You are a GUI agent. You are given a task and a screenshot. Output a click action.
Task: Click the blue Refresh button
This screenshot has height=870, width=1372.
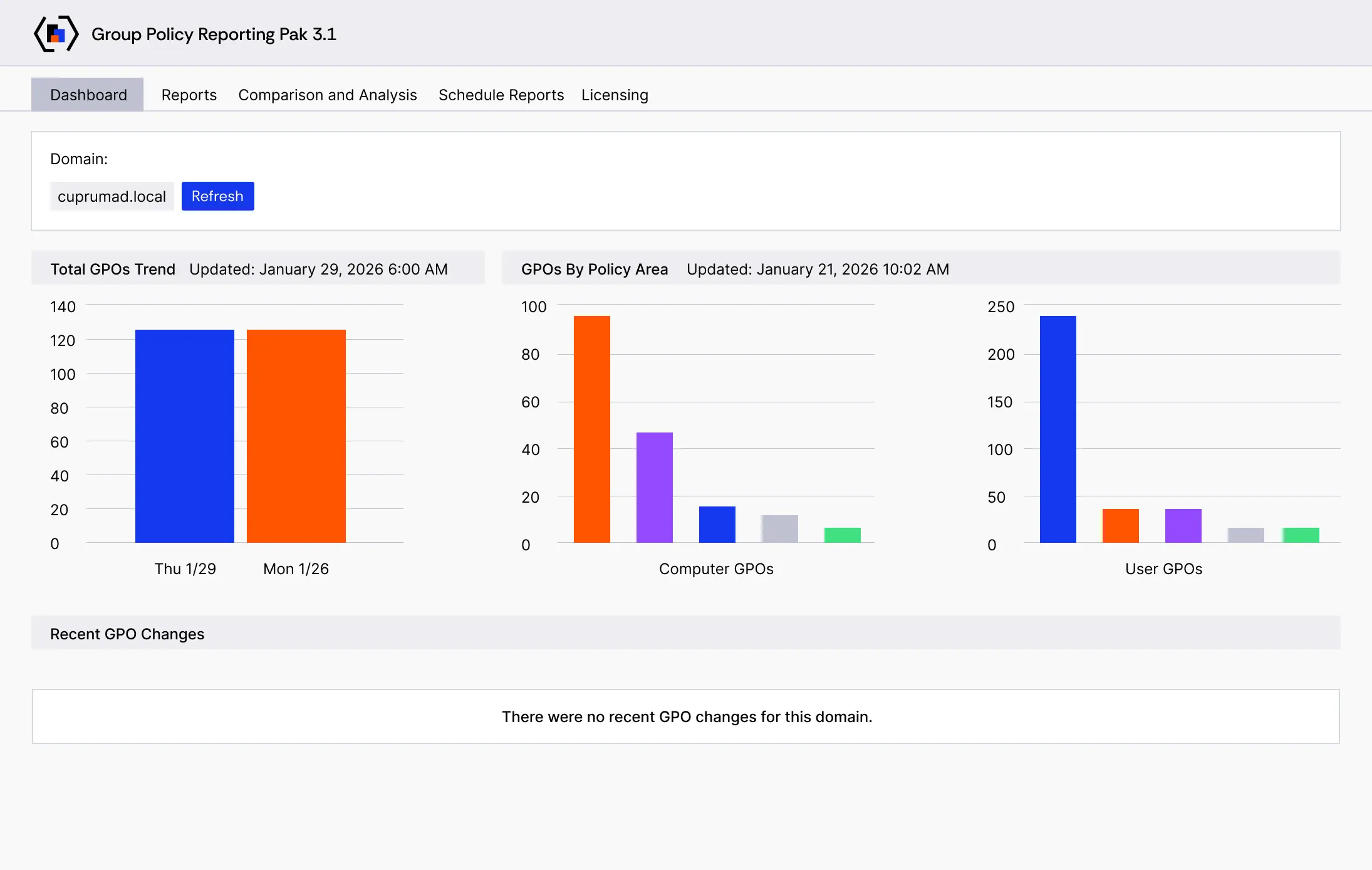click(217, 196)
